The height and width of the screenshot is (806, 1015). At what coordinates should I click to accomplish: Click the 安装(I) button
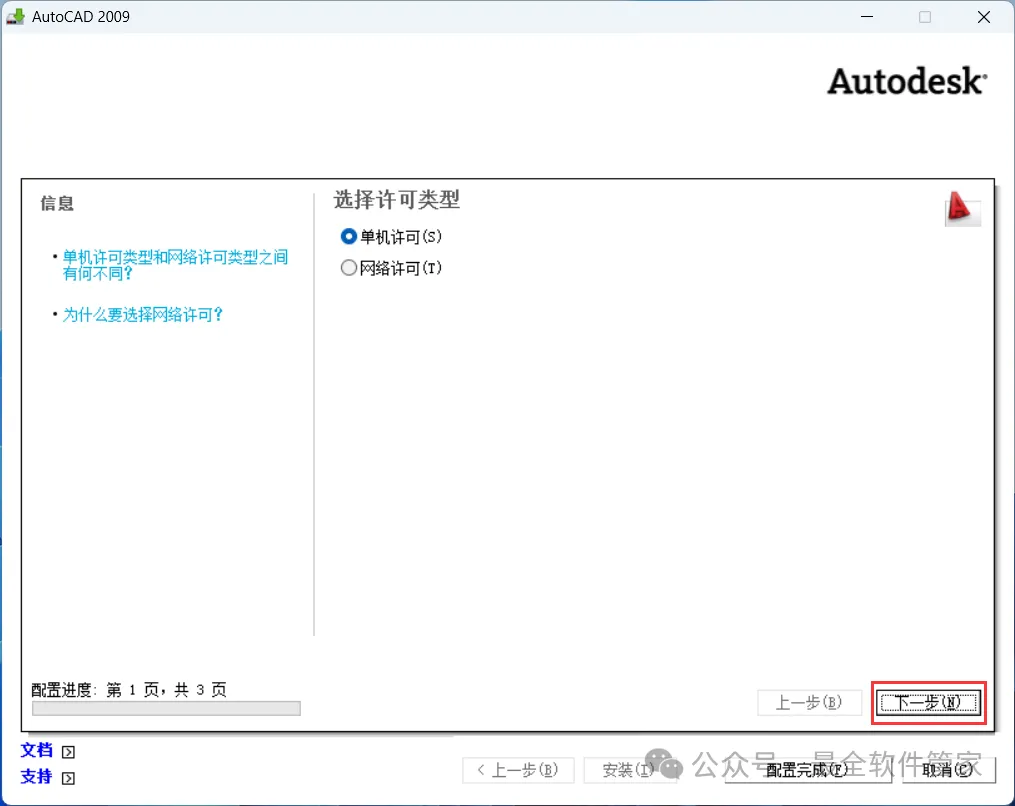click(x=629, y=770)
